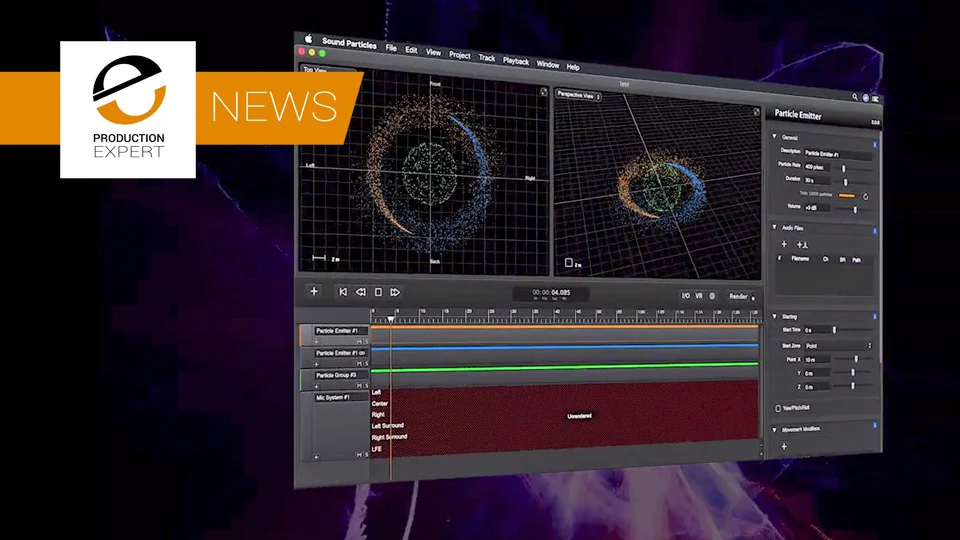Click the refresh icon beside total particles
This screenshot has width=960, height=540.
coord(866,197)
